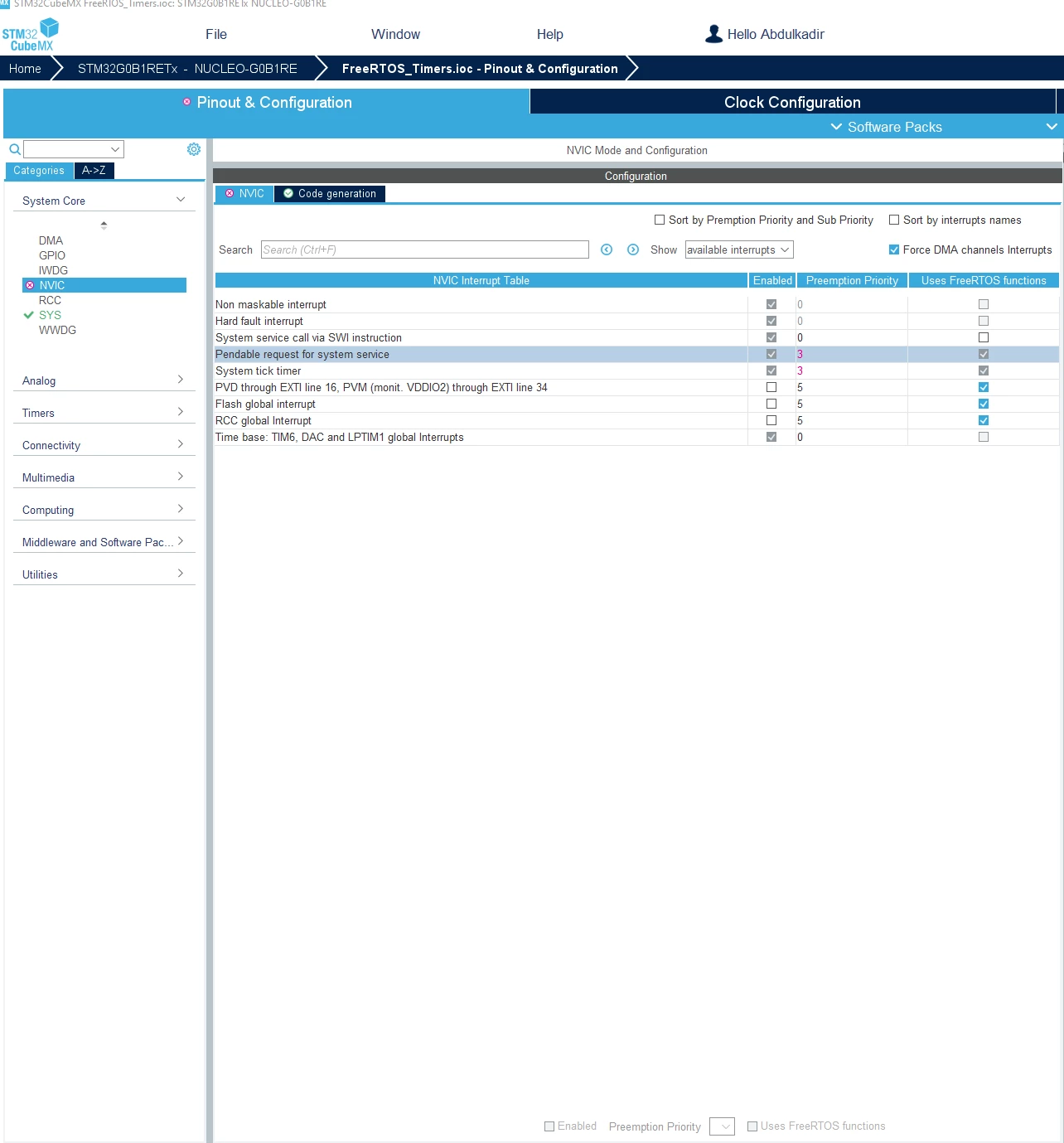This screenshot has width=1064, height=1143.
Task: Open the File menu
Action: [216, 34]
